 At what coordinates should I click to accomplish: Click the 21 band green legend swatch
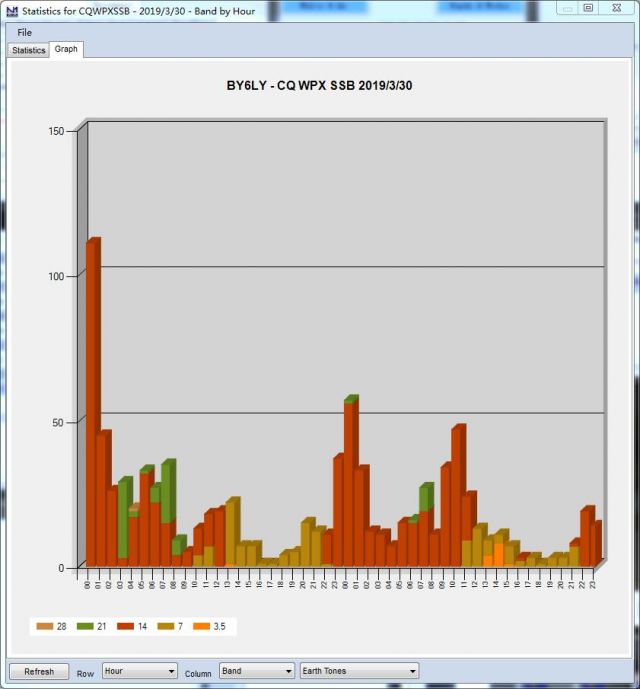(85, 626)
